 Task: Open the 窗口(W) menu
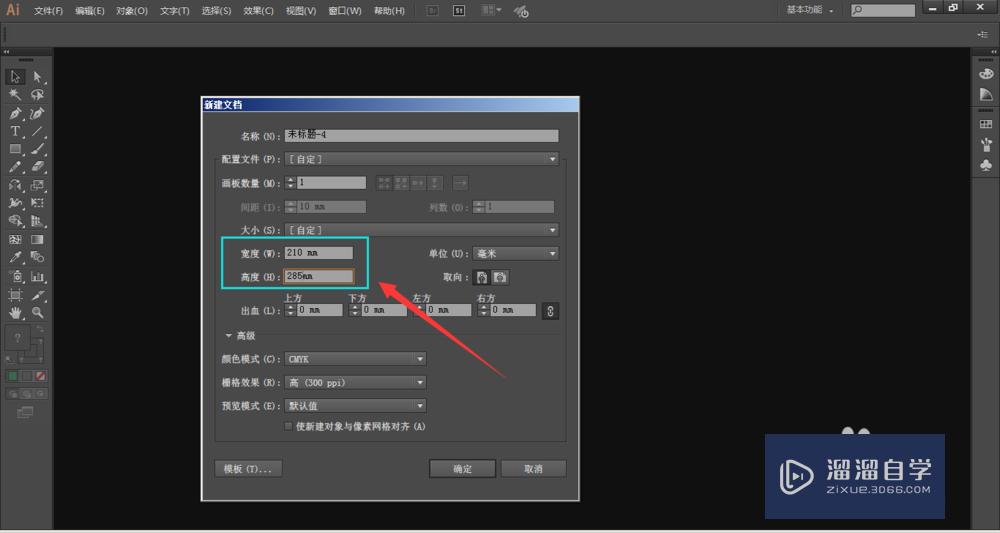pyautogui.click(x=344, y=11)
